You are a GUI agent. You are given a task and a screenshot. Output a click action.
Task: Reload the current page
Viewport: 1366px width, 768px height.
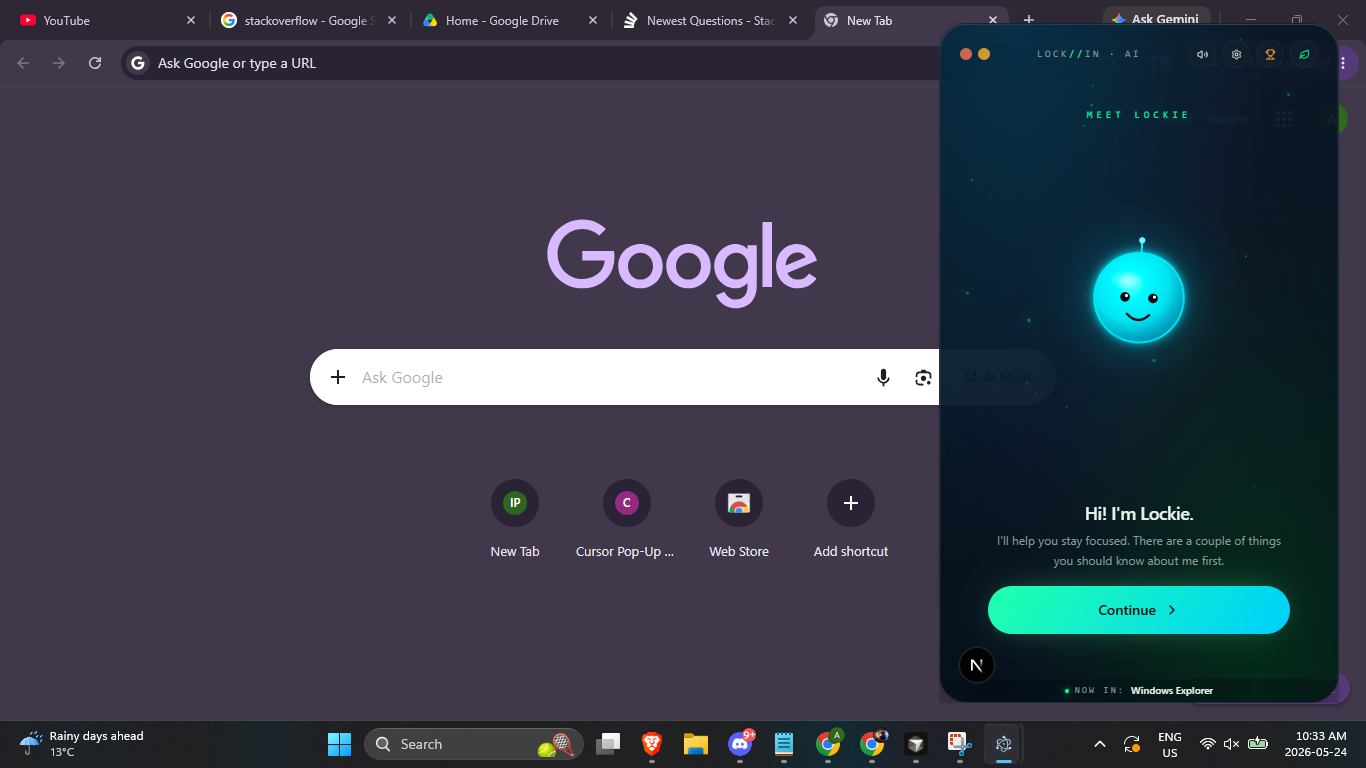[x=95, y=63]
